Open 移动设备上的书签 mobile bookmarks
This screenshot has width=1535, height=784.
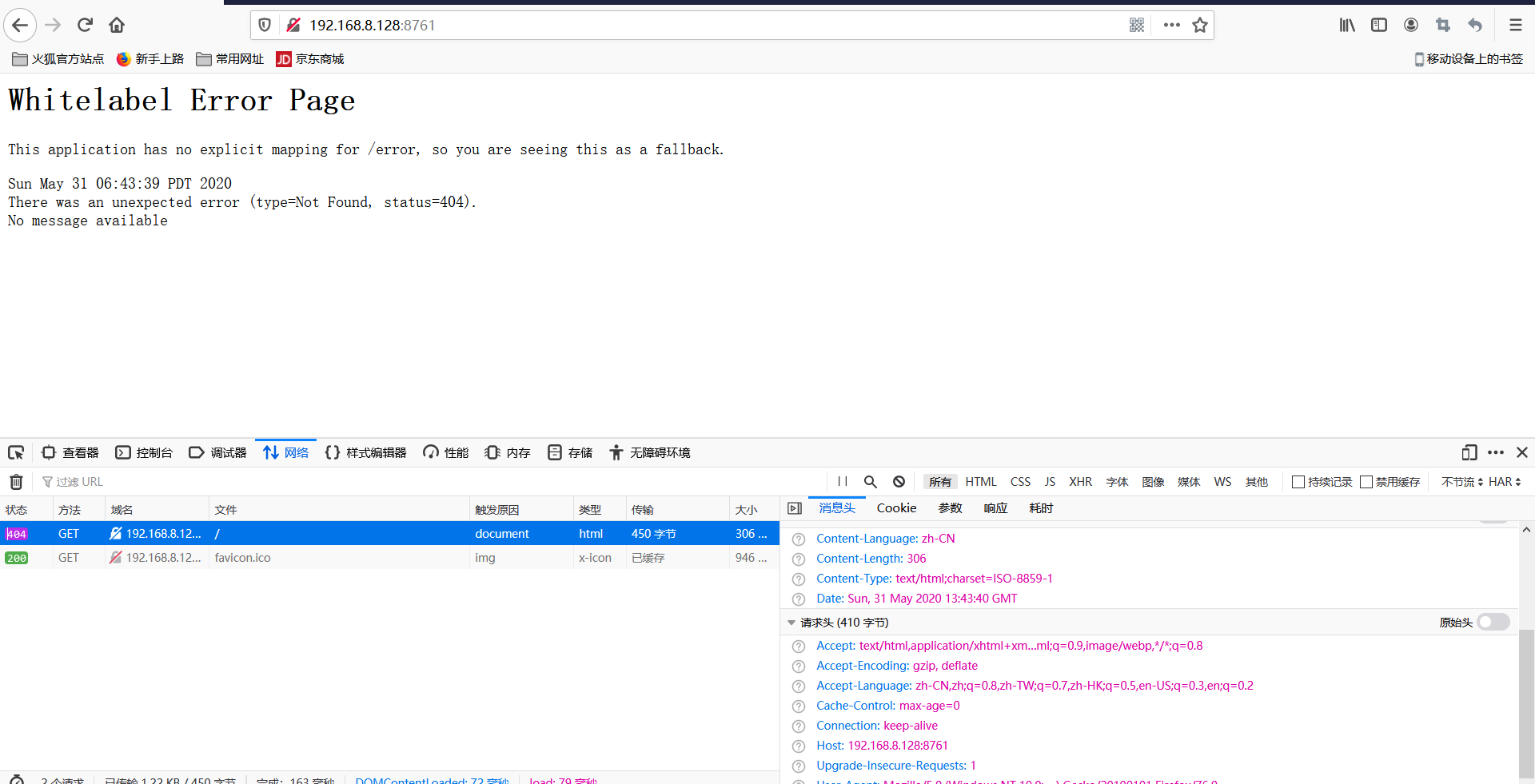click(1469, 59)
